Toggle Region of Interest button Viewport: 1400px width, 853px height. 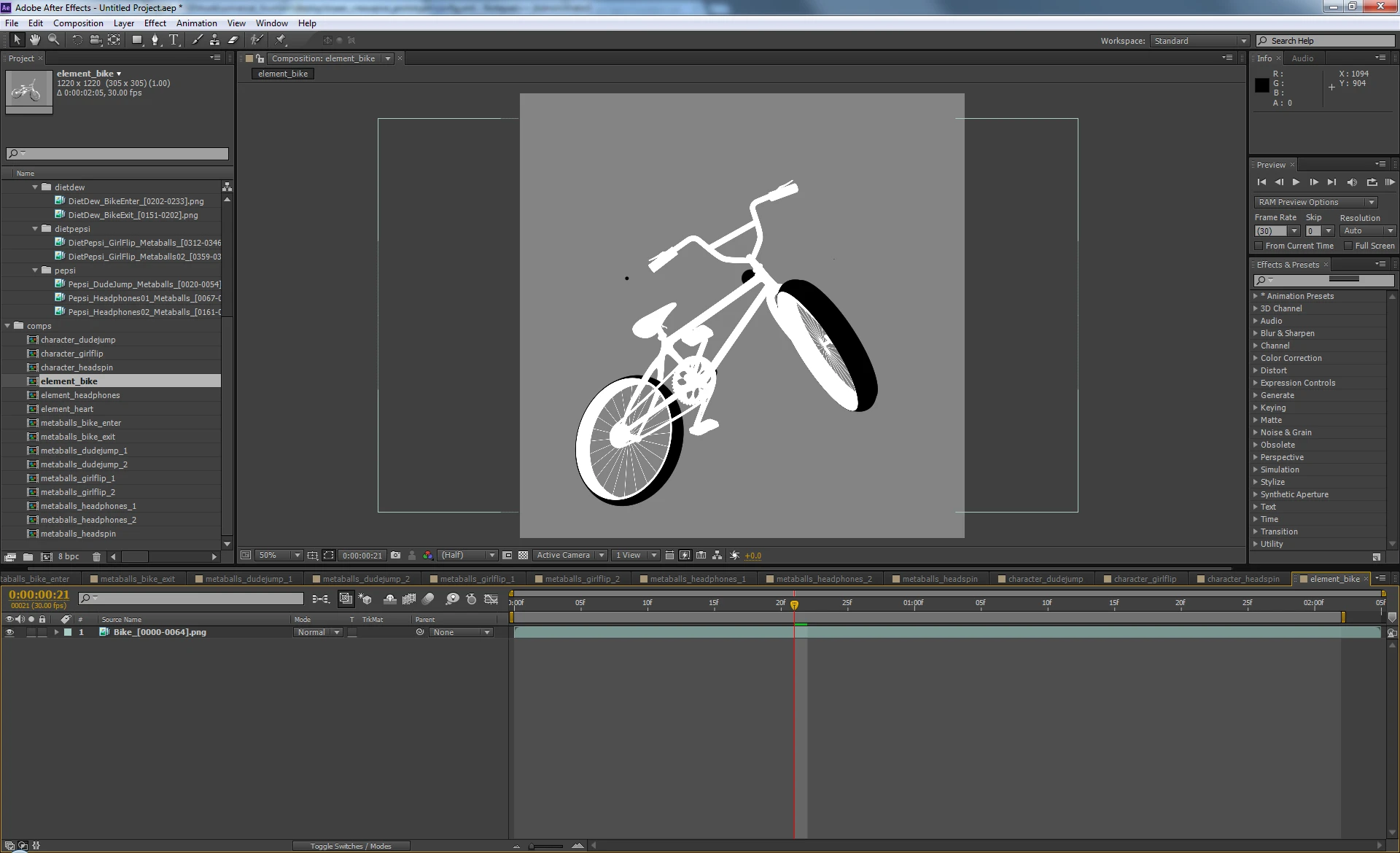tap(507, 555)
